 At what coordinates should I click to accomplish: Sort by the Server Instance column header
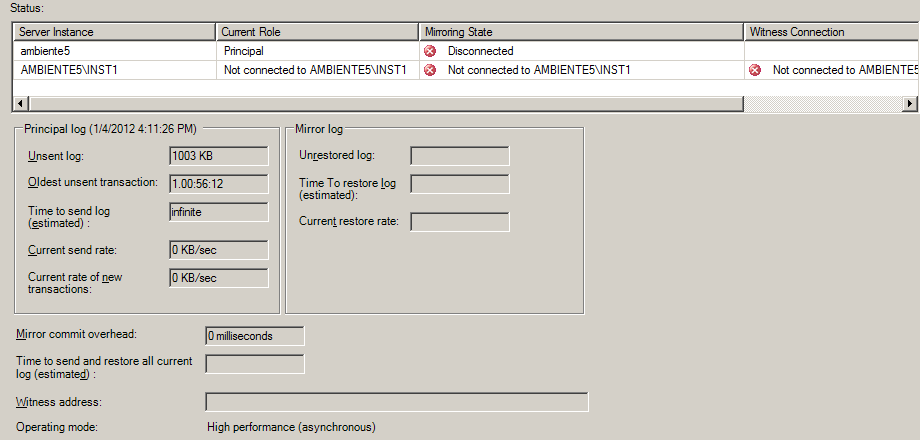(x=114, y=32)
